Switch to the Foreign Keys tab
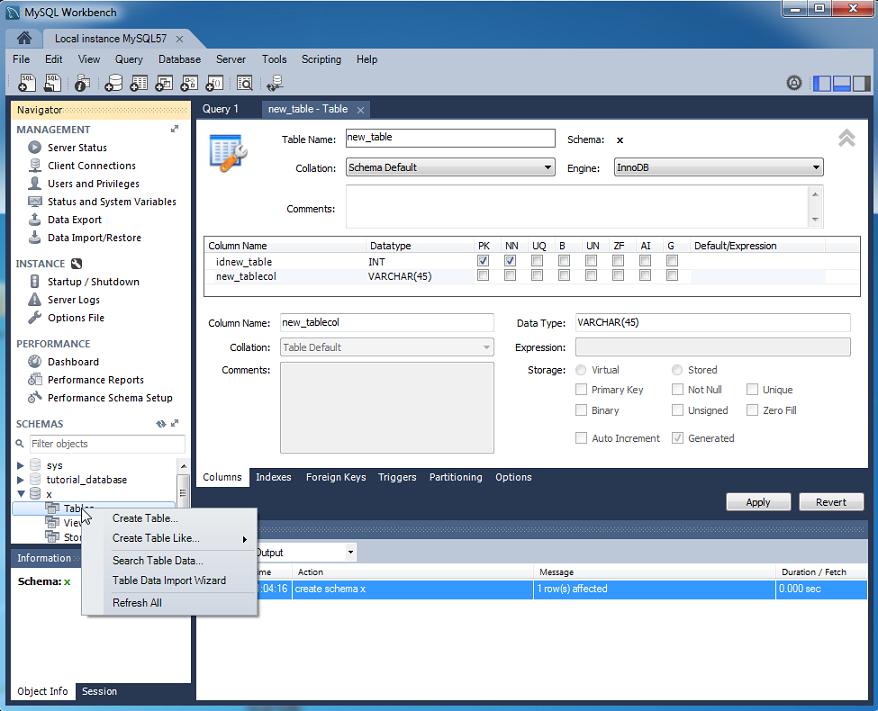Screen dimensions: 878x711 point(336,477)
